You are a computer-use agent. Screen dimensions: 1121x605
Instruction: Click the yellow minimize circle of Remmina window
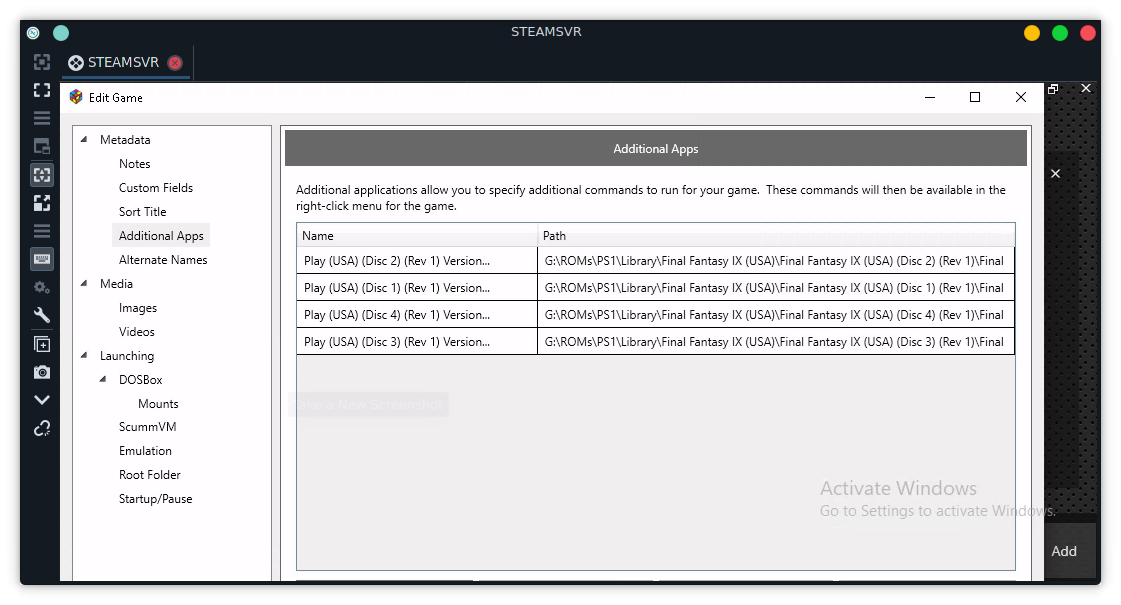(1032, 33)
